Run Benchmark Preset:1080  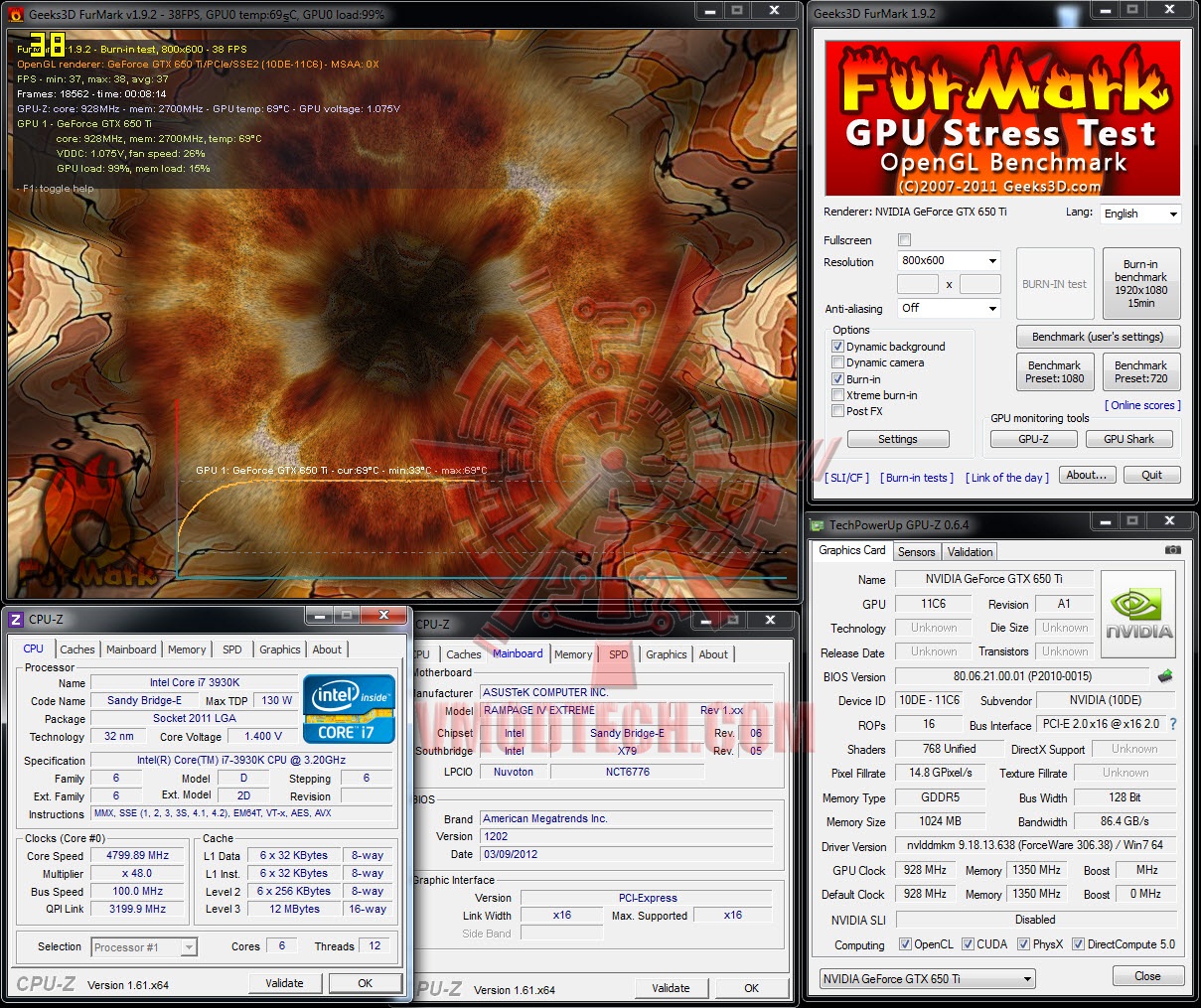tap(1054, 371)
